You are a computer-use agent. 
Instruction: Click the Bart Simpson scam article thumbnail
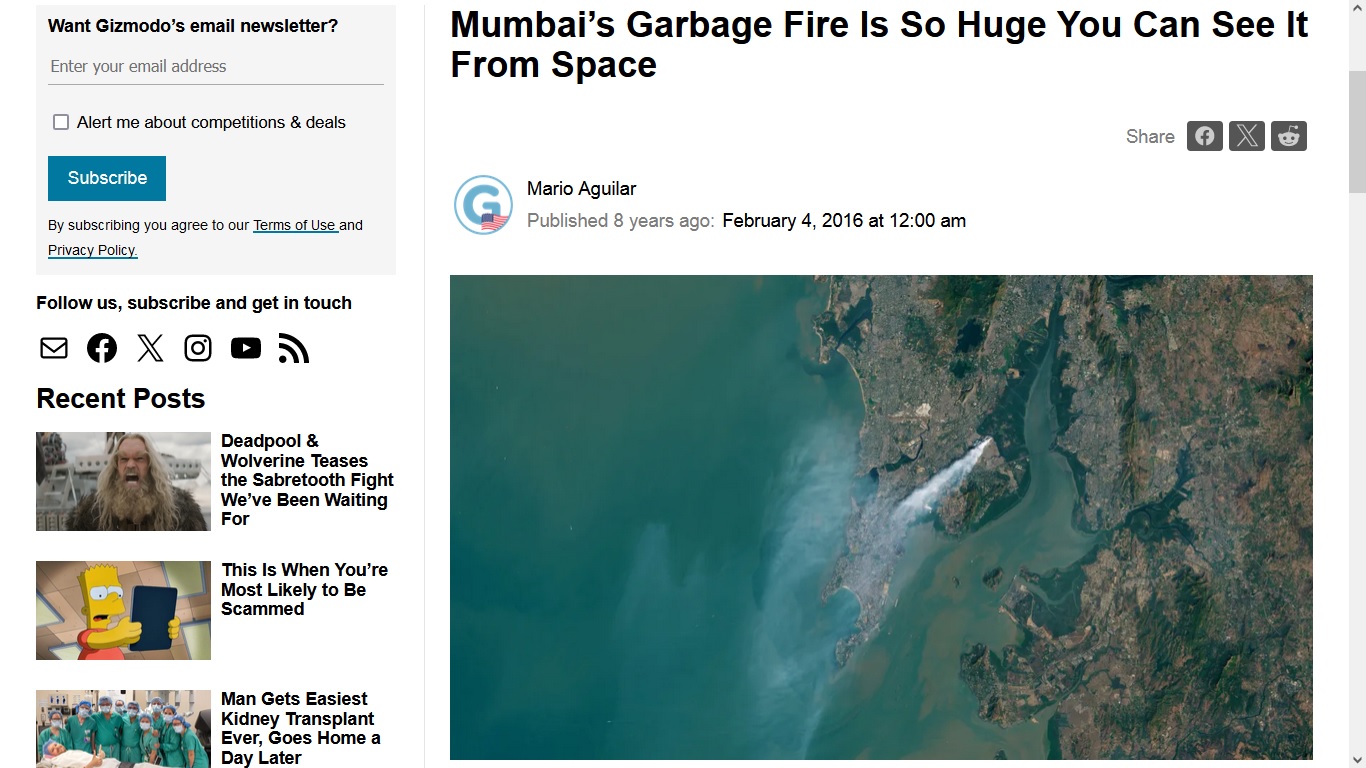click(x=123, y=610)
